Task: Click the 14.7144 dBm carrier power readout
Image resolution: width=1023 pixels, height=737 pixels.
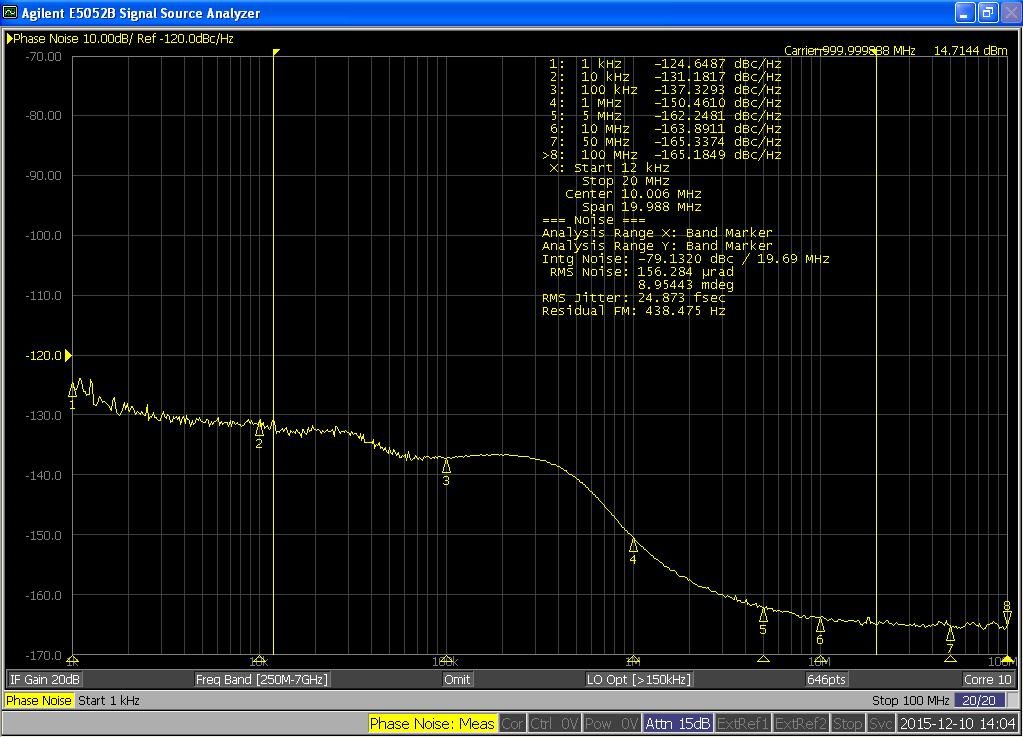Action: point(970,51)
